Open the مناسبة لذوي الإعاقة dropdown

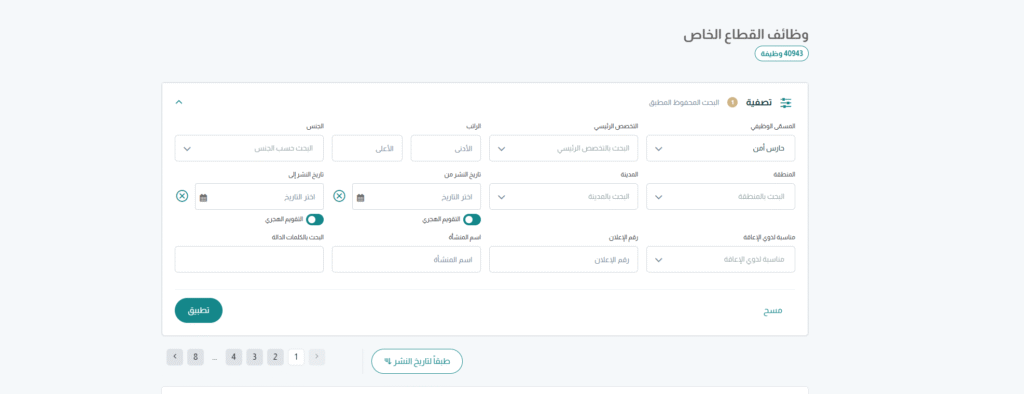(x=720, y=259)
